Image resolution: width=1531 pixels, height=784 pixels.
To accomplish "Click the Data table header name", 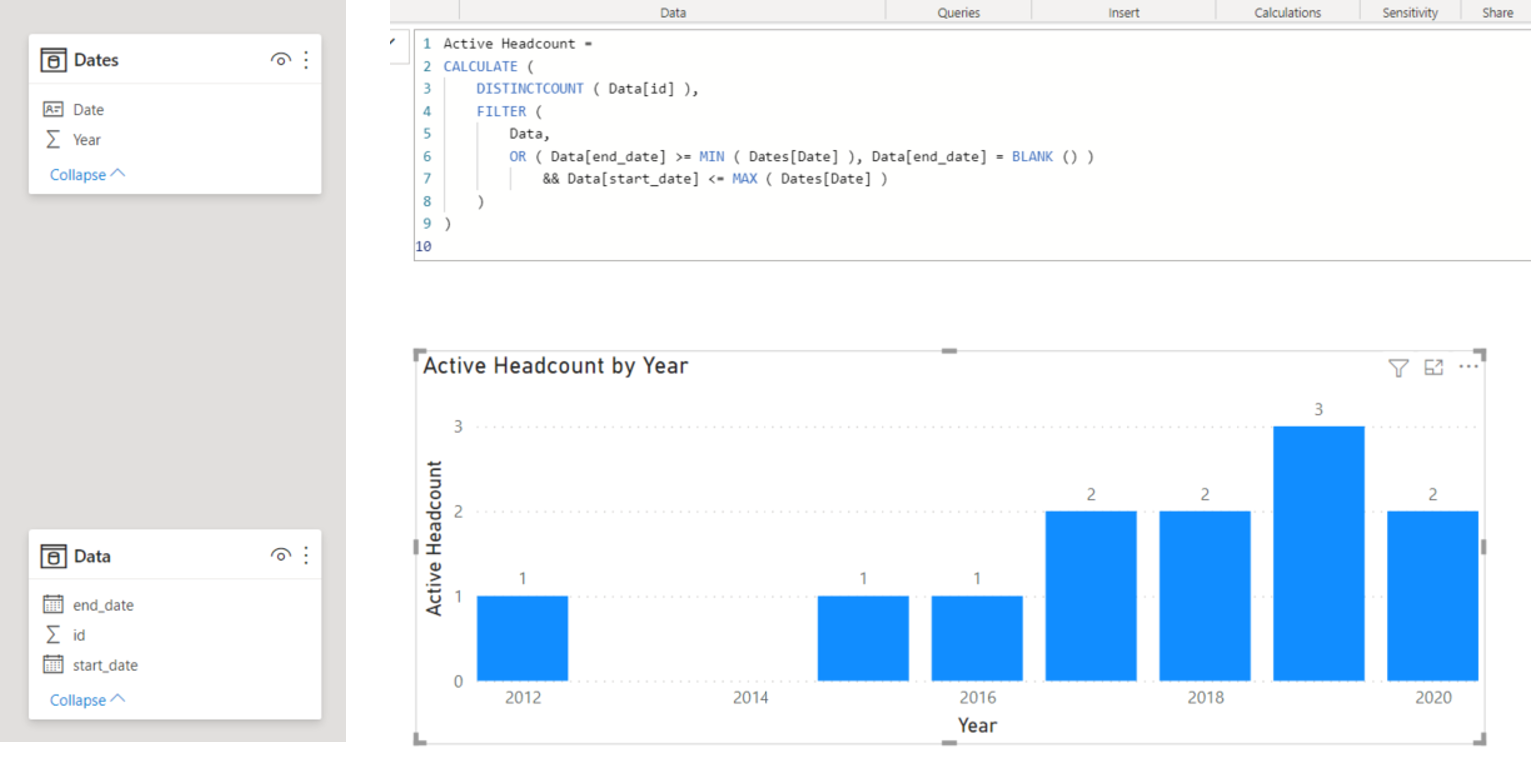I will (92, 556).
